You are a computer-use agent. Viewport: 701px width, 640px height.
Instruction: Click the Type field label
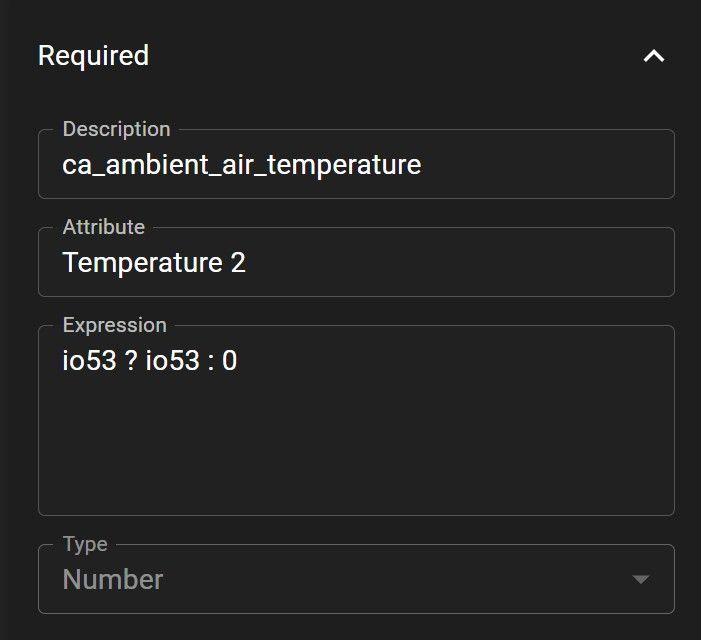[x=85, y=545]
